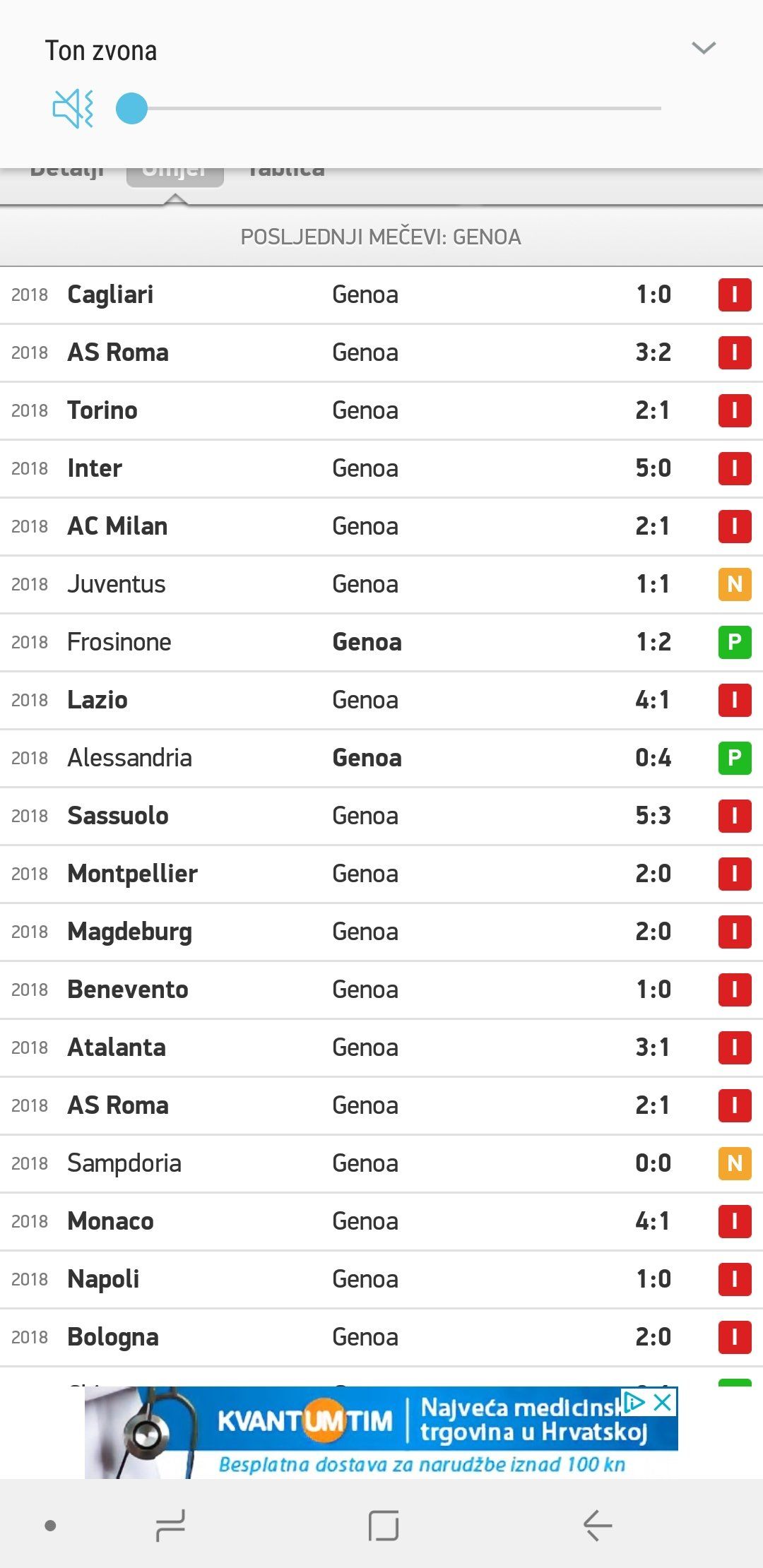Tap the AdChoices info icon on ad
This screenshot has height=1568, width=763.
(x=634, y=1402)
